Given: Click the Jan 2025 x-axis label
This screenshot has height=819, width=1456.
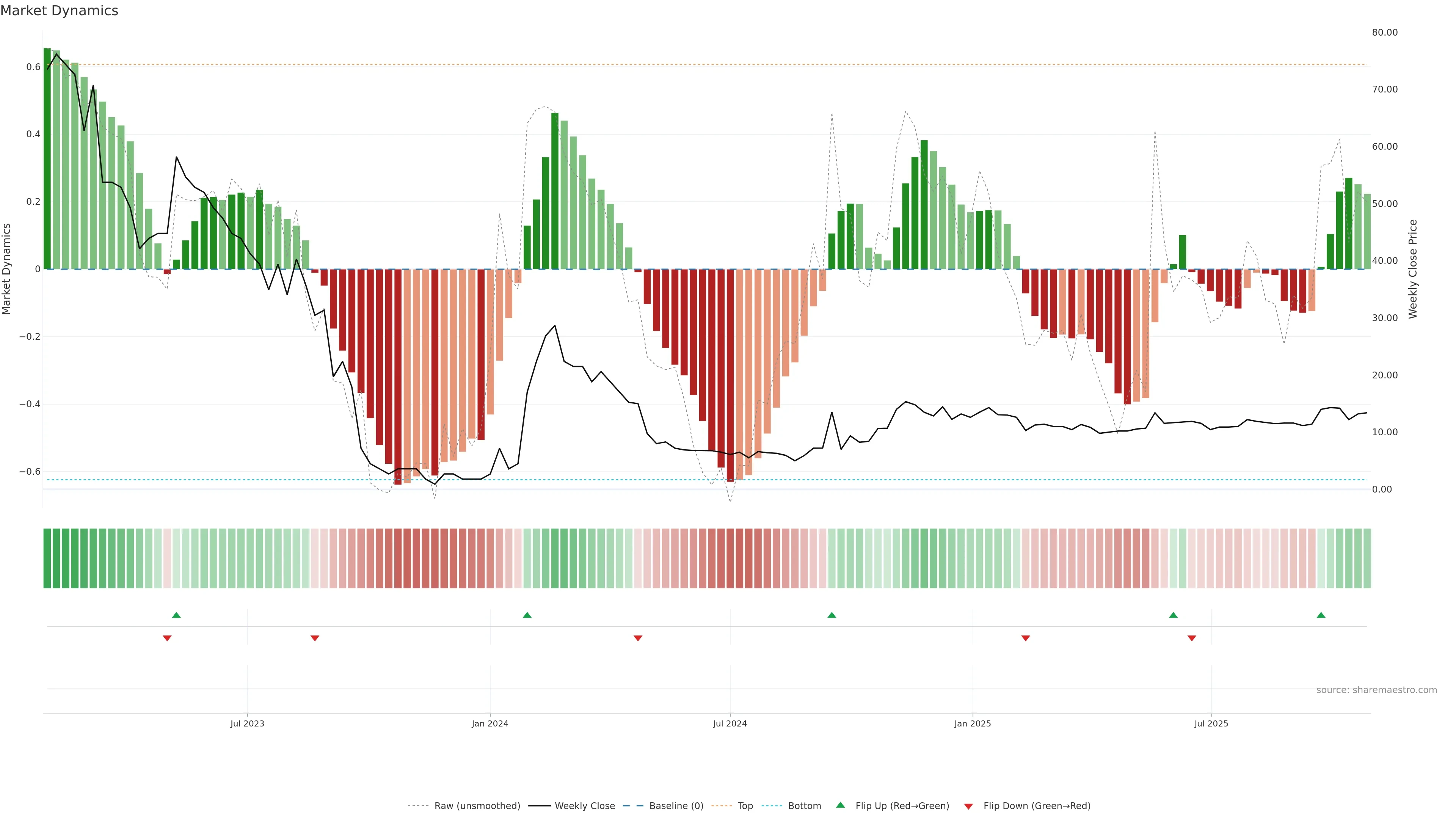Looking at the screenshot, I should point(972,723).
